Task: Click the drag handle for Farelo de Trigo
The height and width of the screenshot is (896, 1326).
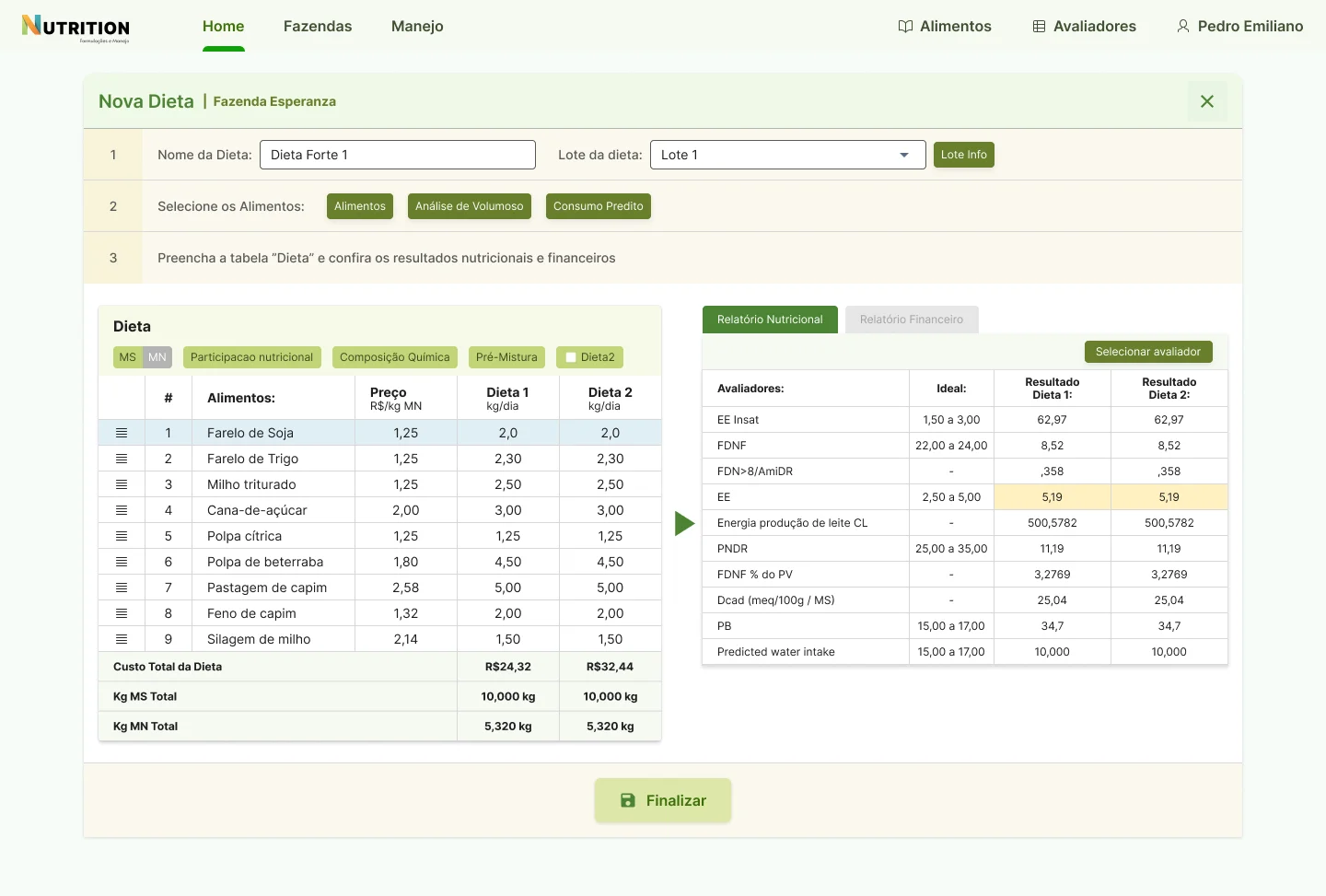Action: tap(122, 459)
